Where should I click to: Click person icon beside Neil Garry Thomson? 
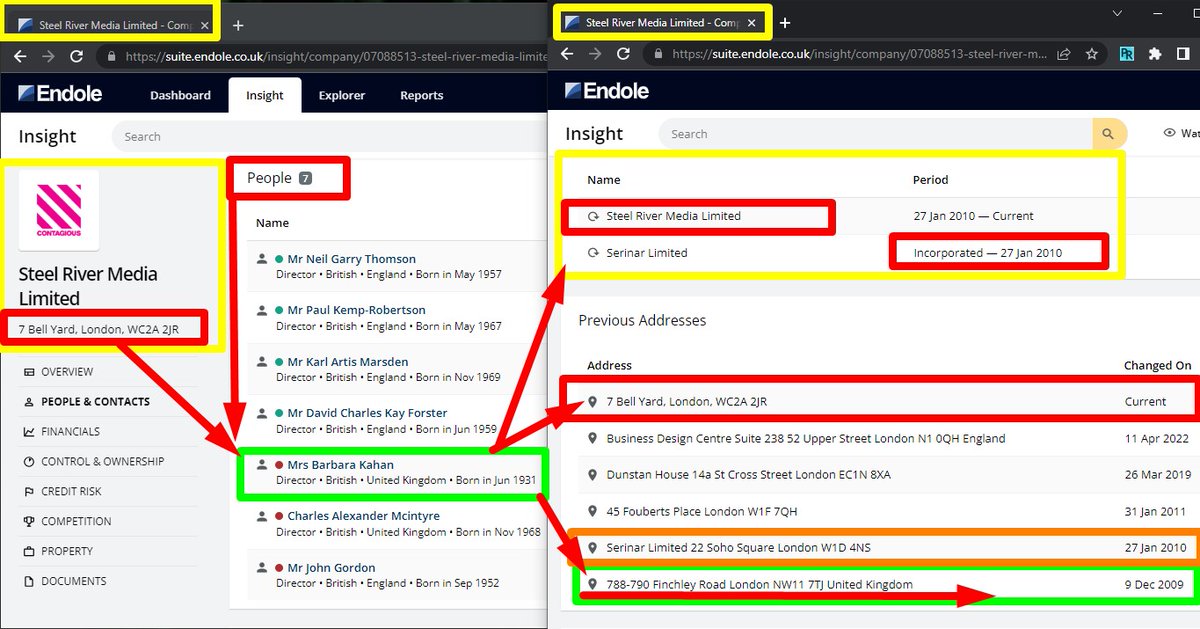tap(262, 259)
